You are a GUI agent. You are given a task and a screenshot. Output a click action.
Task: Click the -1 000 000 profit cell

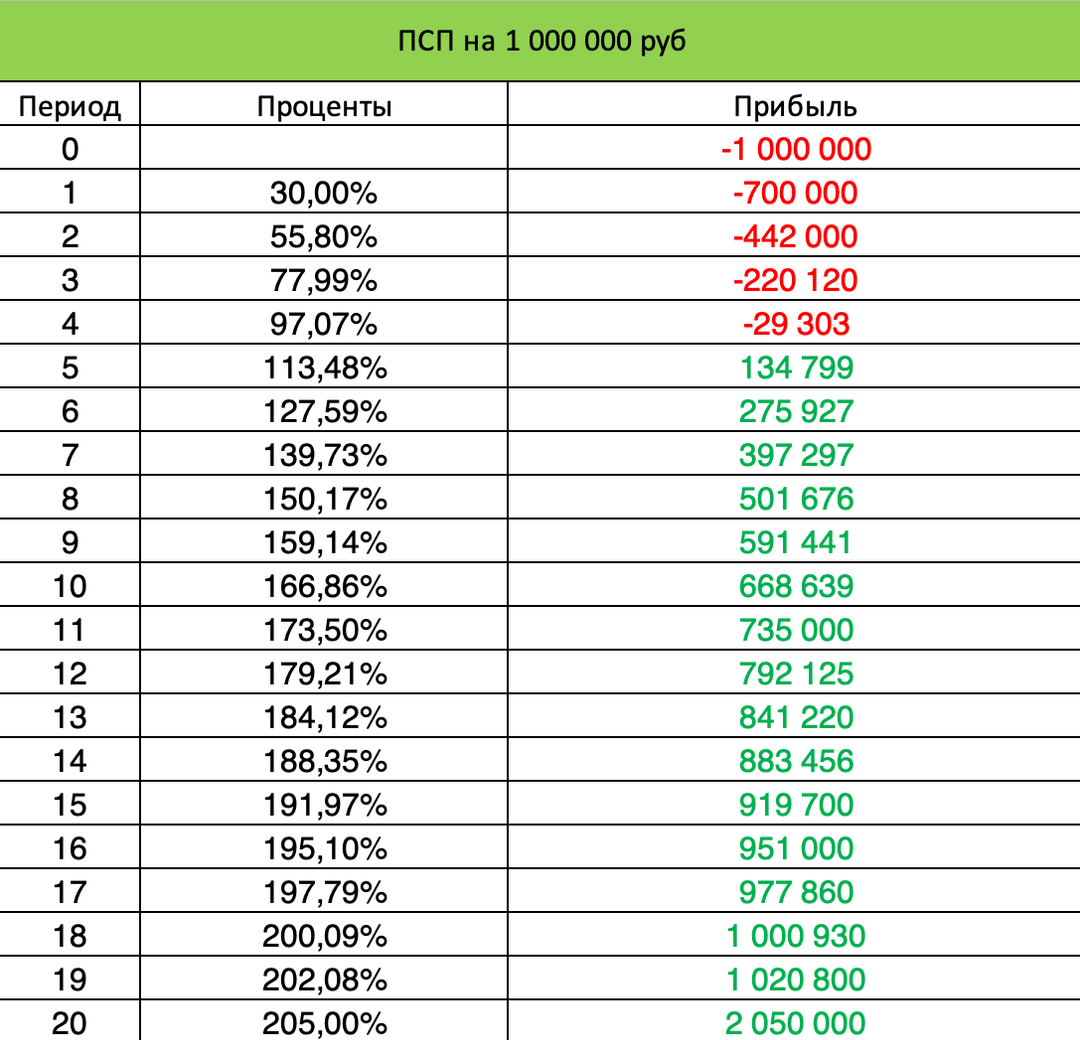click(795, 150)
